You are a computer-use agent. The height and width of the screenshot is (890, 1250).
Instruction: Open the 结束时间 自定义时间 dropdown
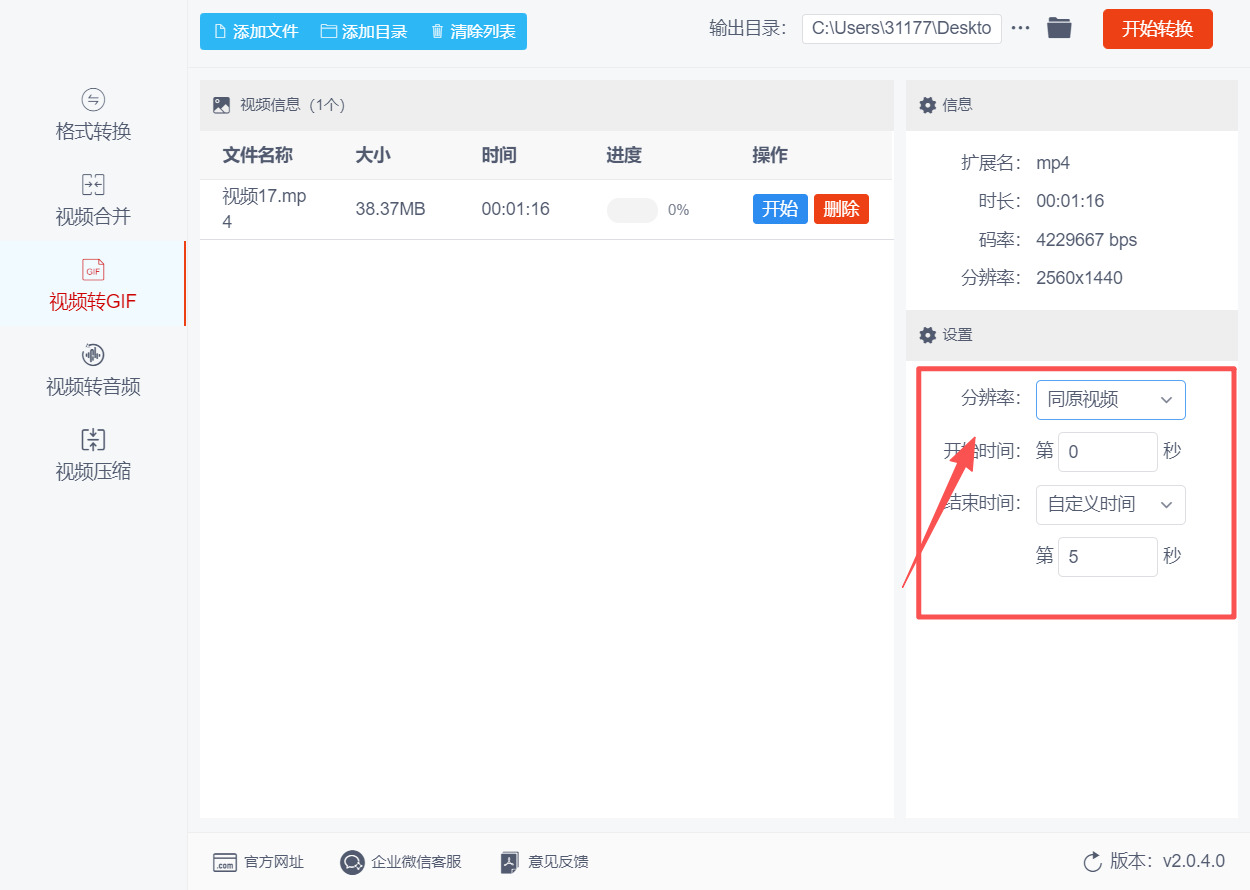pyautogui.click(x=1110, y=505)
